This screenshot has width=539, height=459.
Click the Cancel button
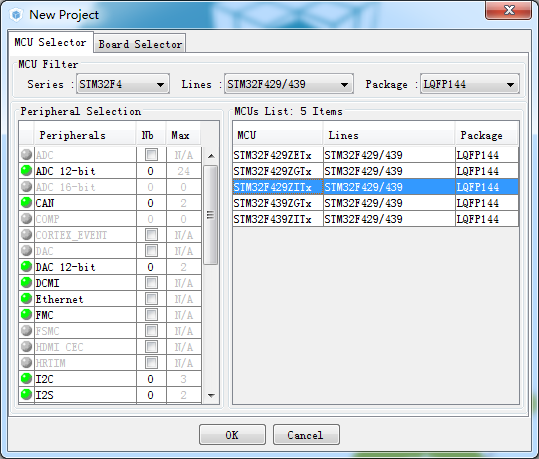click(306, 435)
